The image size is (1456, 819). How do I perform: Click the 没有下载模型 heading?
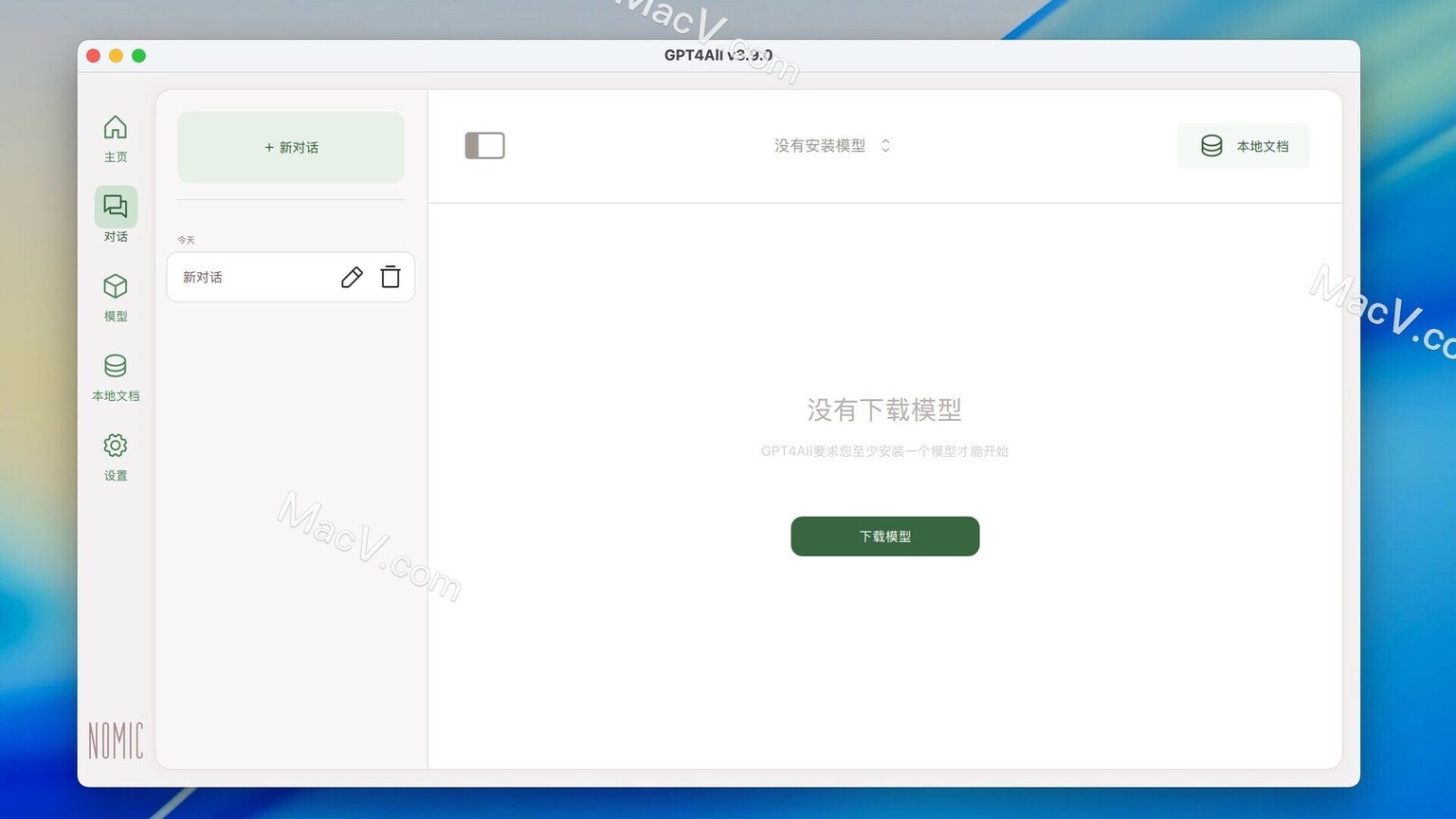885,409
